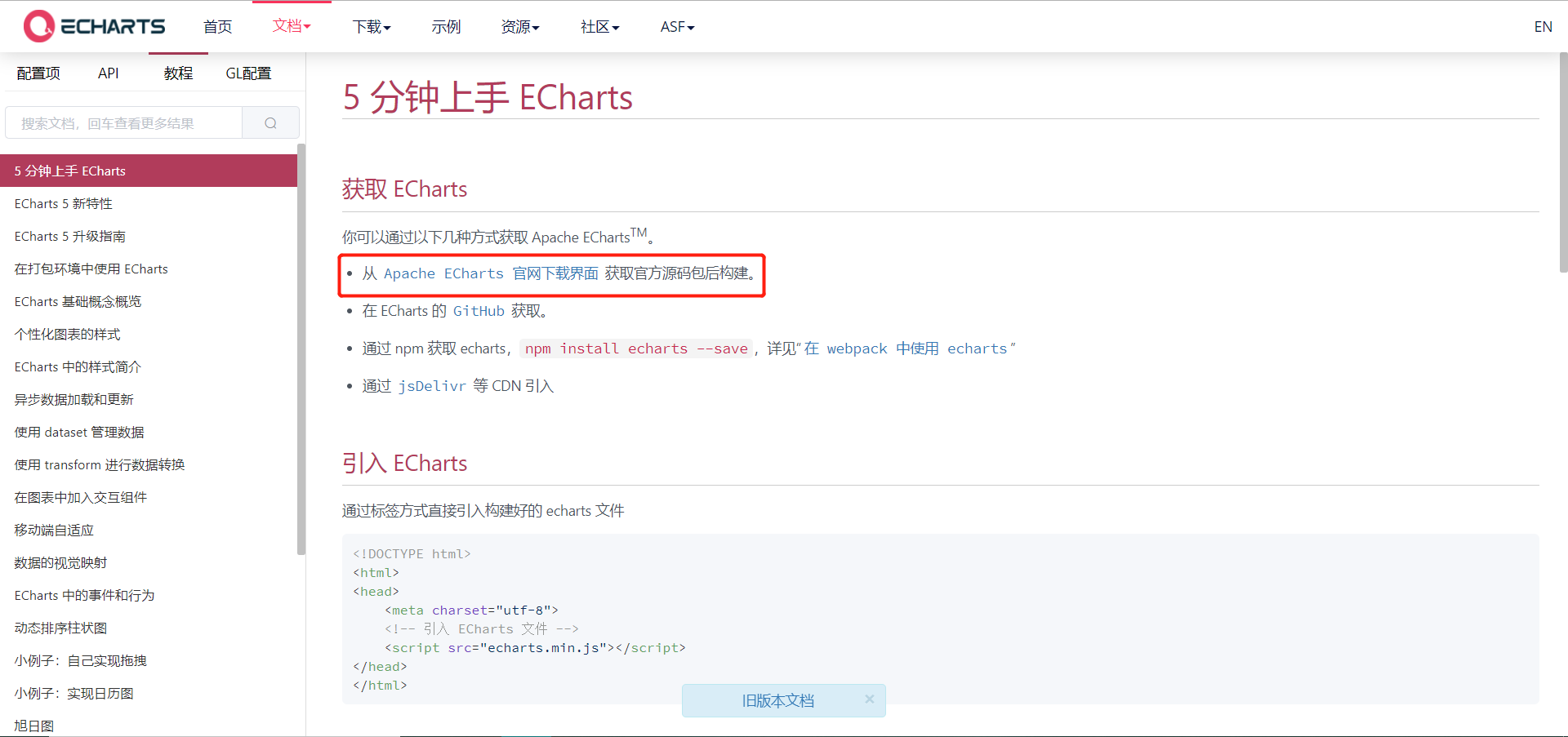Follow the GitHub link
Screen dimensions: 1568x737
pos(479,311)
